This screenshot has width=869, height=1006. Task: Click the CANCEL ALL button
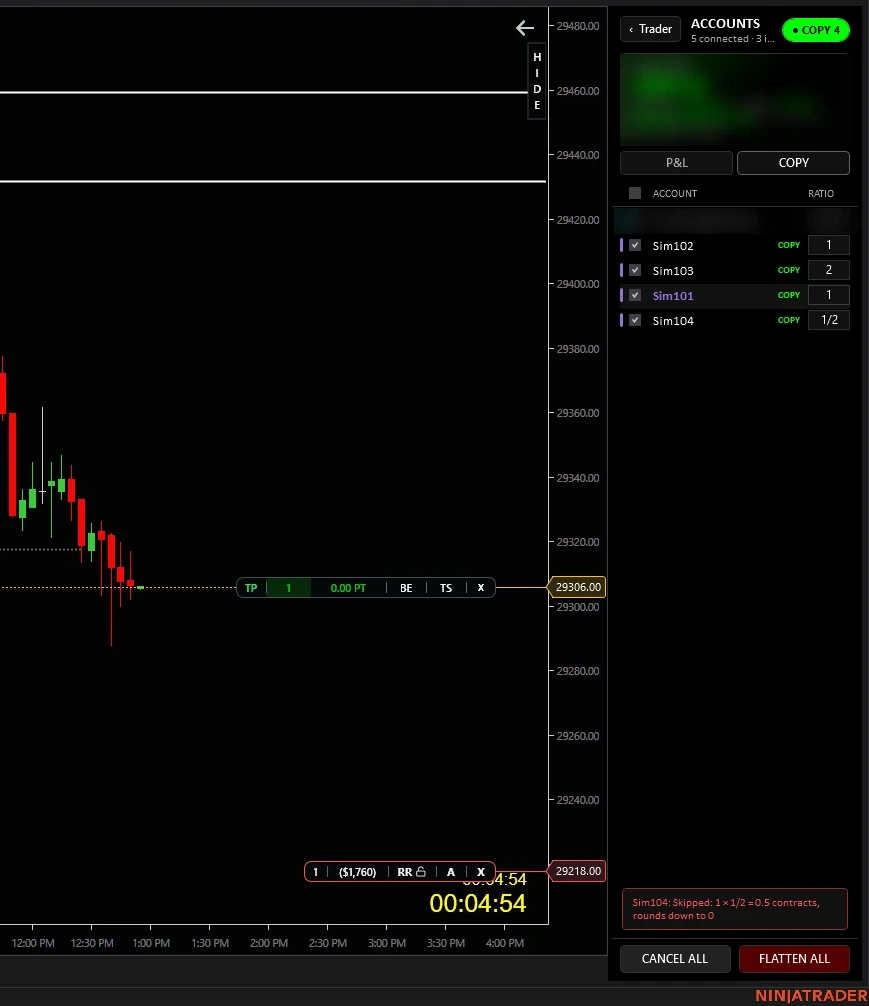675,959
